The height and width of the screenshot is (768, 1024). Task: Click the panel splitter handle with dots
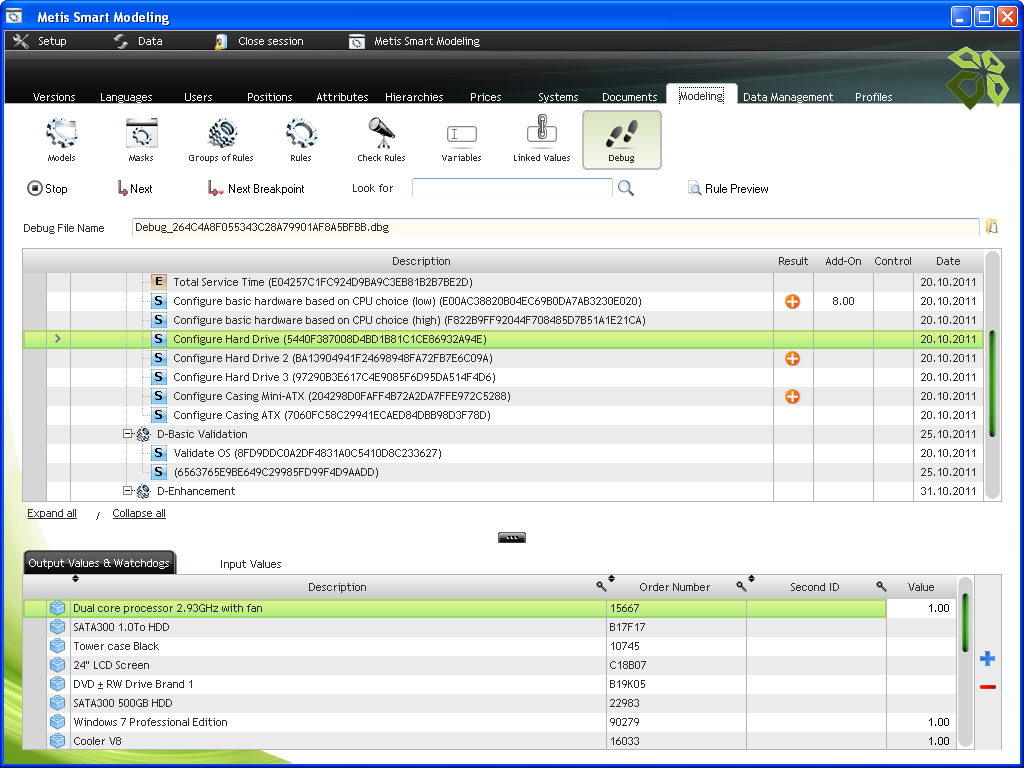511,537
